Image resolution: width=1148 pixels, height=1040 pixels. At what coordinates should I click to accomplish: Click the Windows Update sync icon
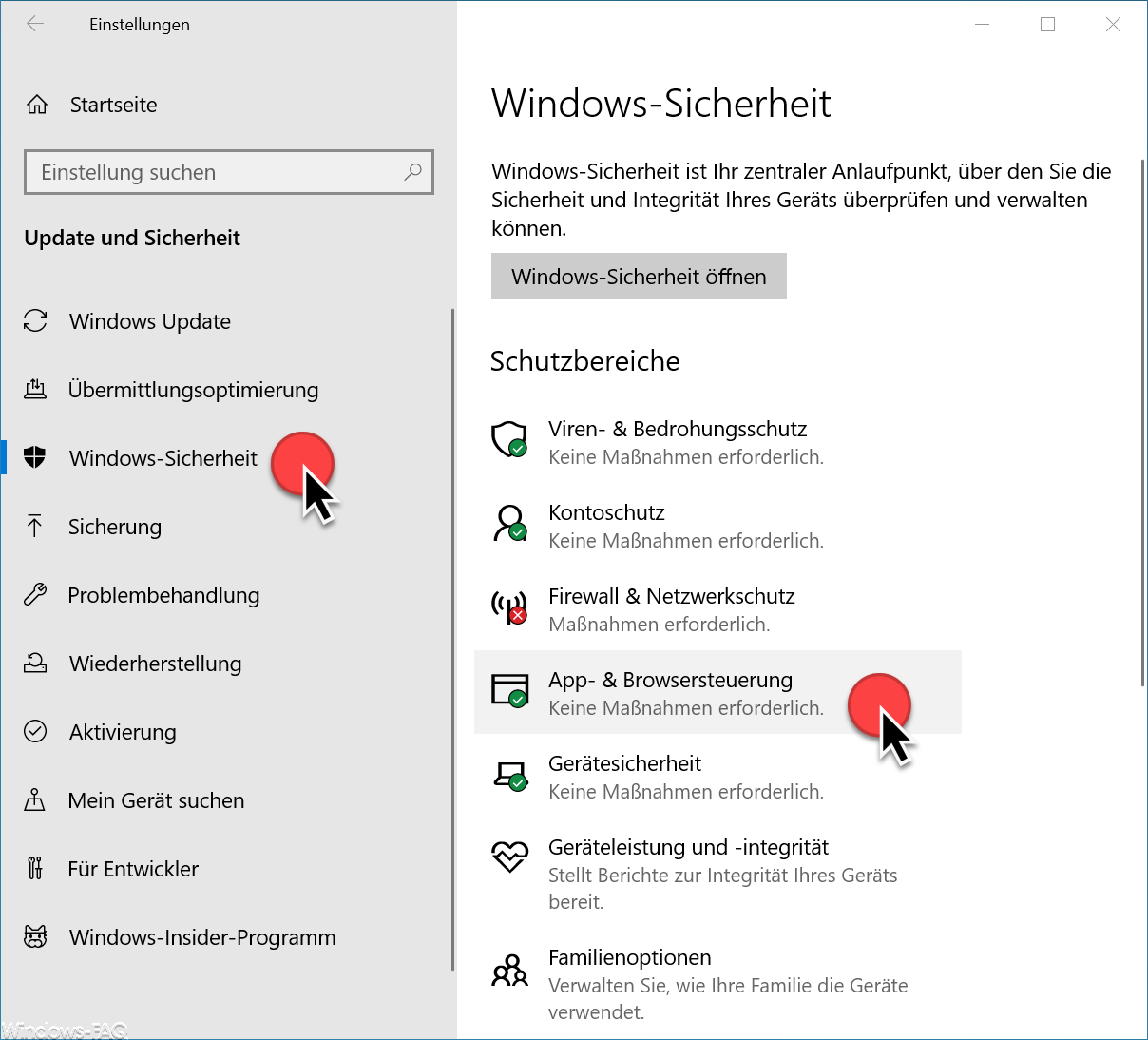coord(35,321)
